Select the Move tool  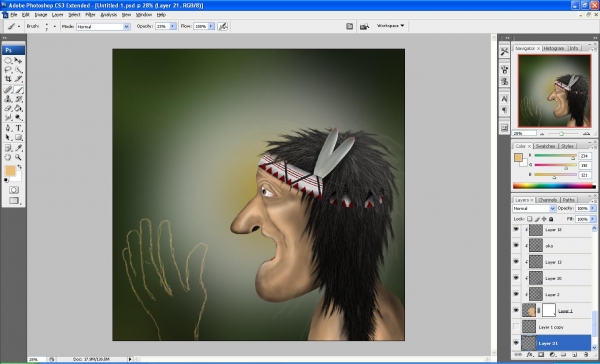point(18,61)
